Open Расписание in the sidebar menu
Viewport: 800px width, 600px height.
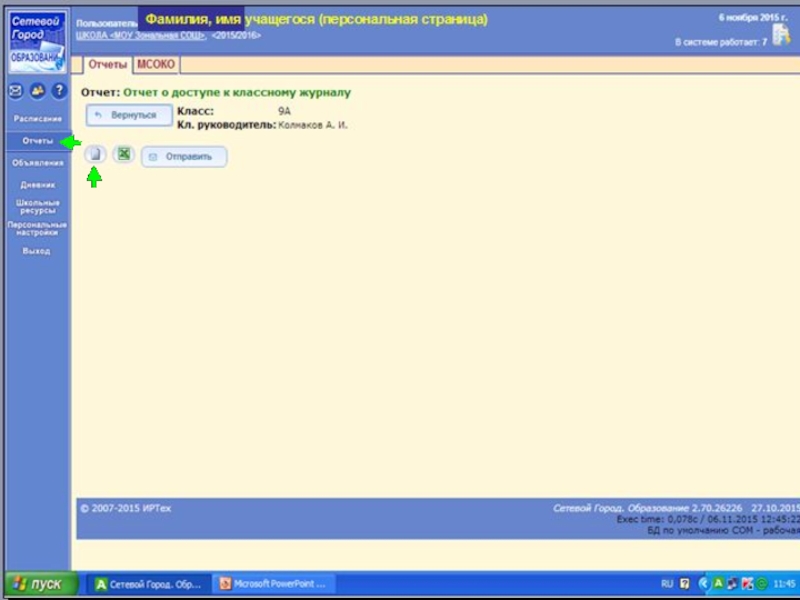click(x=37, y=119)
